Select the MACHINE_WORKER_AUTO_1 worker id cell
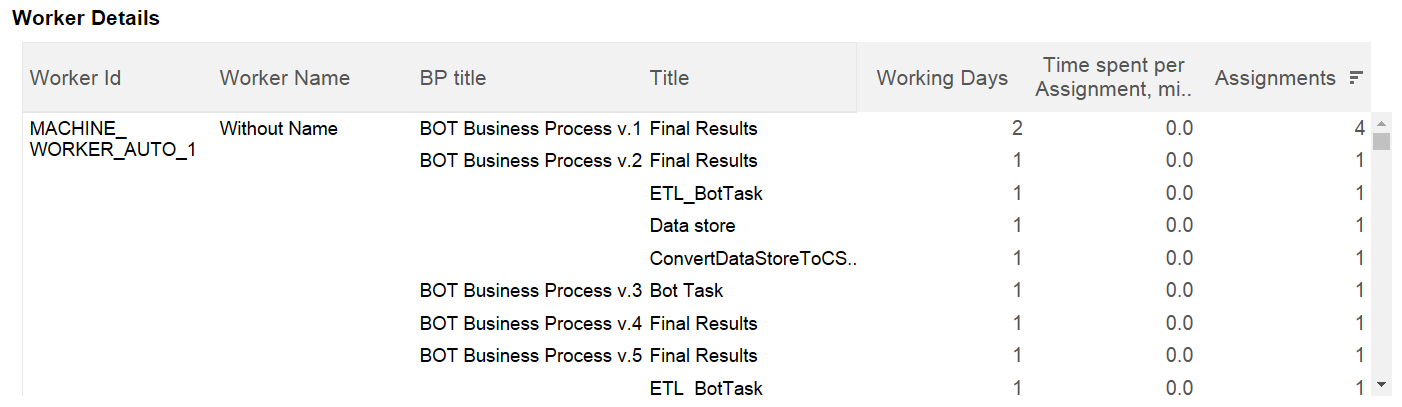The image size is (1402, 407). point(113,139)
